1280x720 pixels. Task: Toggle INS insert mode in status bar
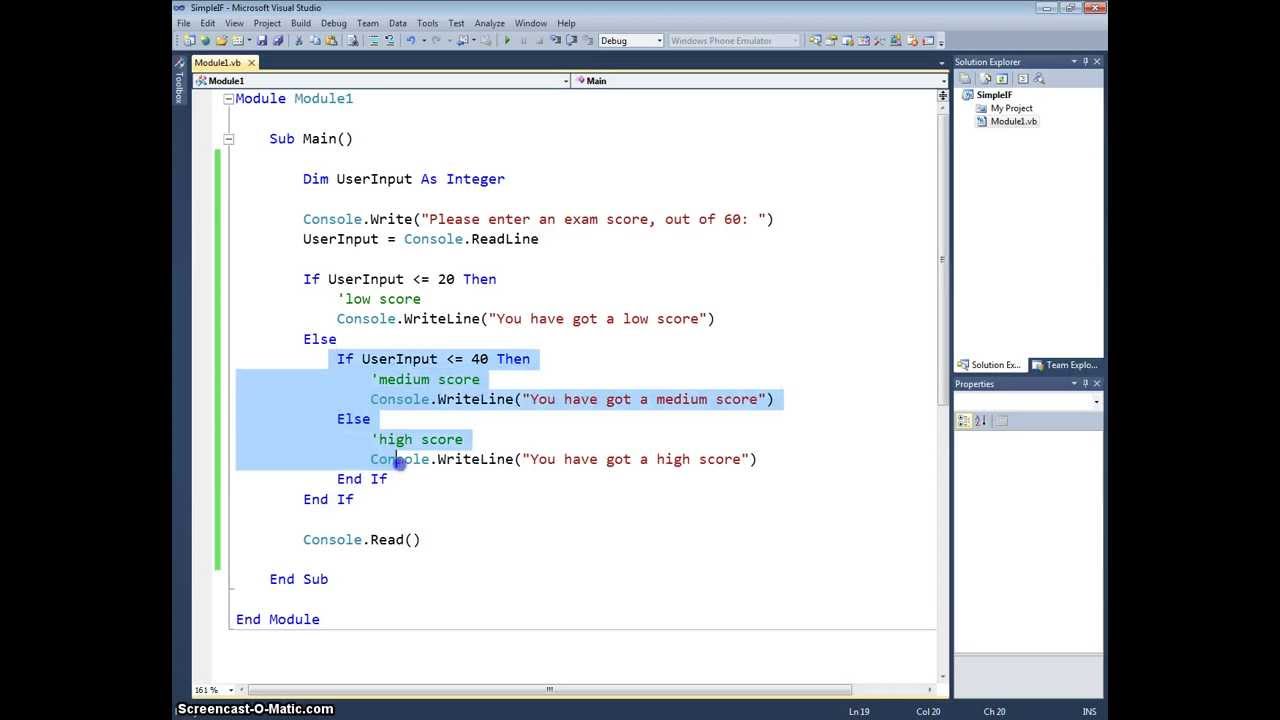coord(1090,712)
